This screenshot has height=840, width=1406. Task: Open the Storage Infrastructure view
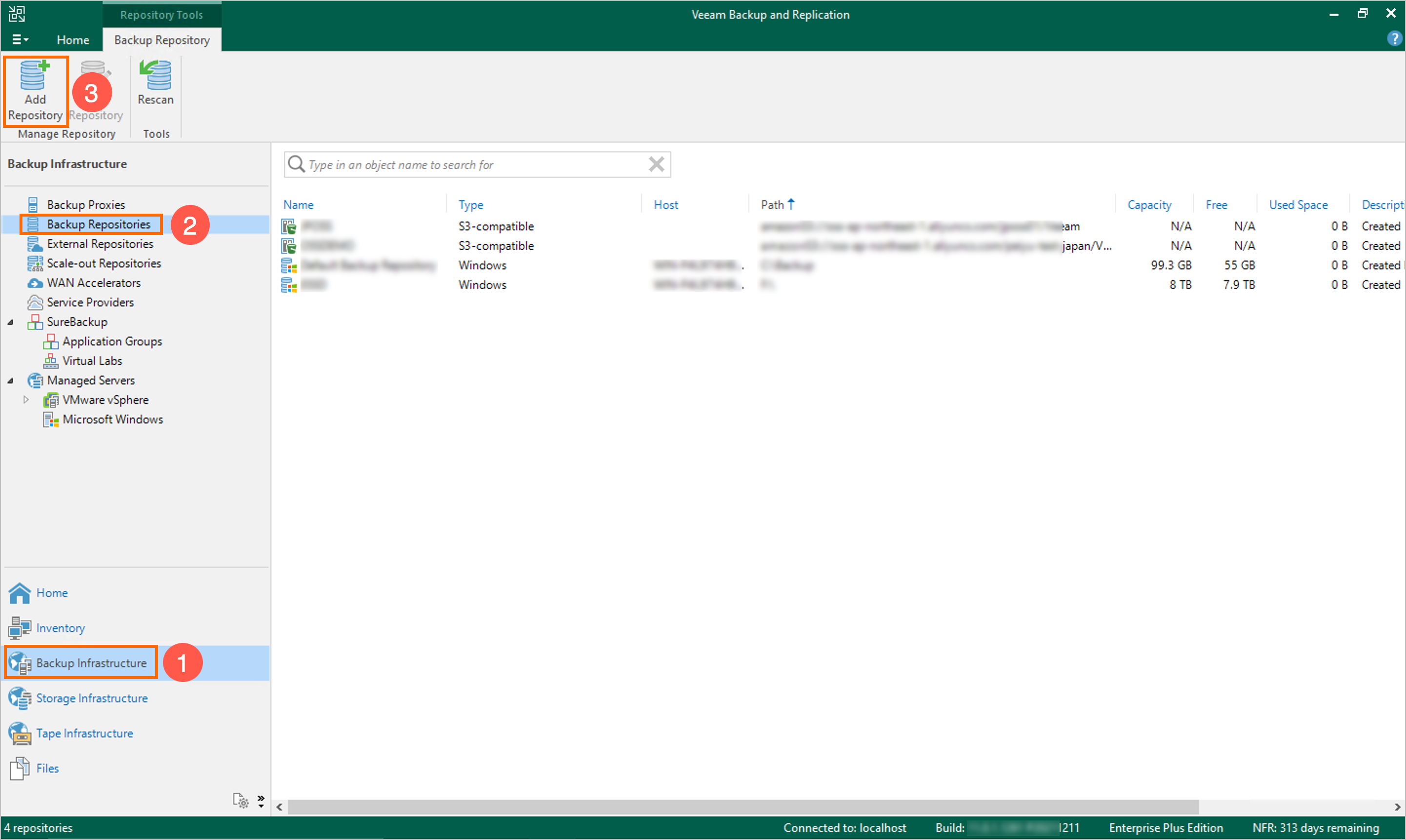click(92, 698)
